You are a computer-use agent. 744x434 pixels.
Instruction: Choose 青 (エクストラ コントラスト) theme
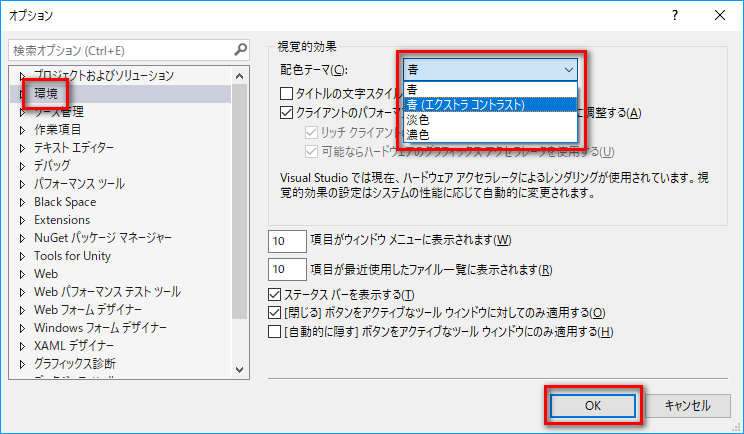click(490, 104)
